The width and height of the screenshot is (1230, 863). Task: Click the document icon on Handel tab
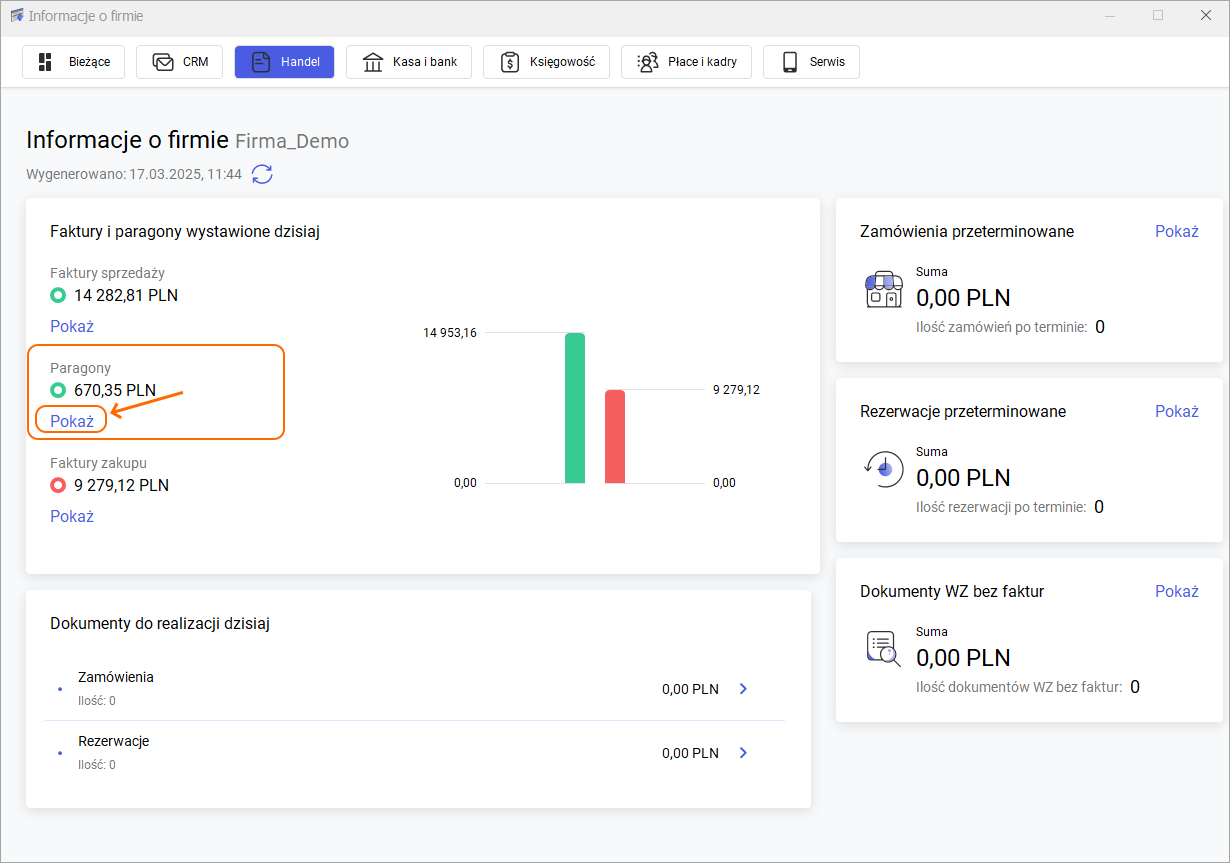point(261,62)
